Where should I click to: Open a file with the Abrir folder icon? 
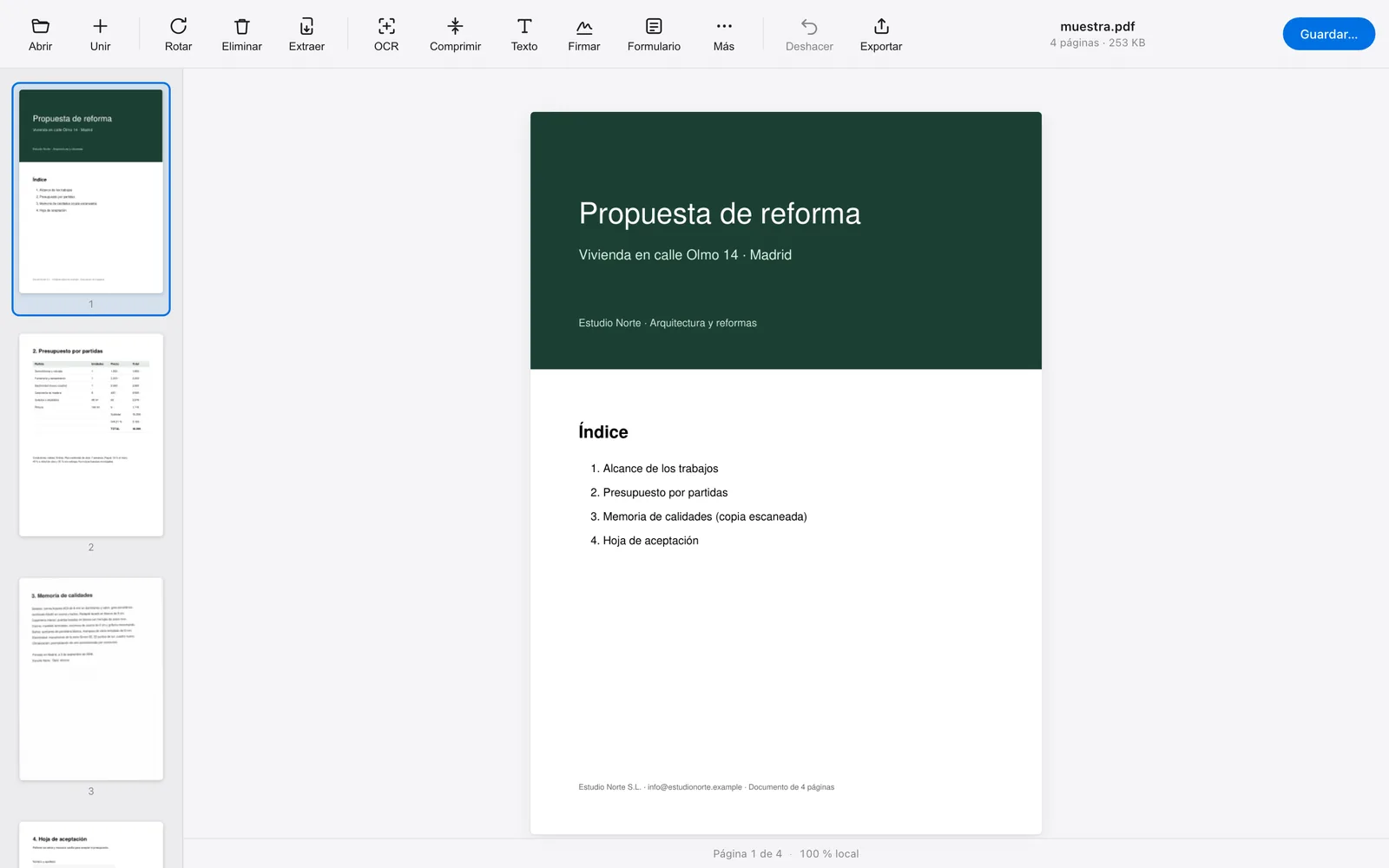tap(40, 27)
